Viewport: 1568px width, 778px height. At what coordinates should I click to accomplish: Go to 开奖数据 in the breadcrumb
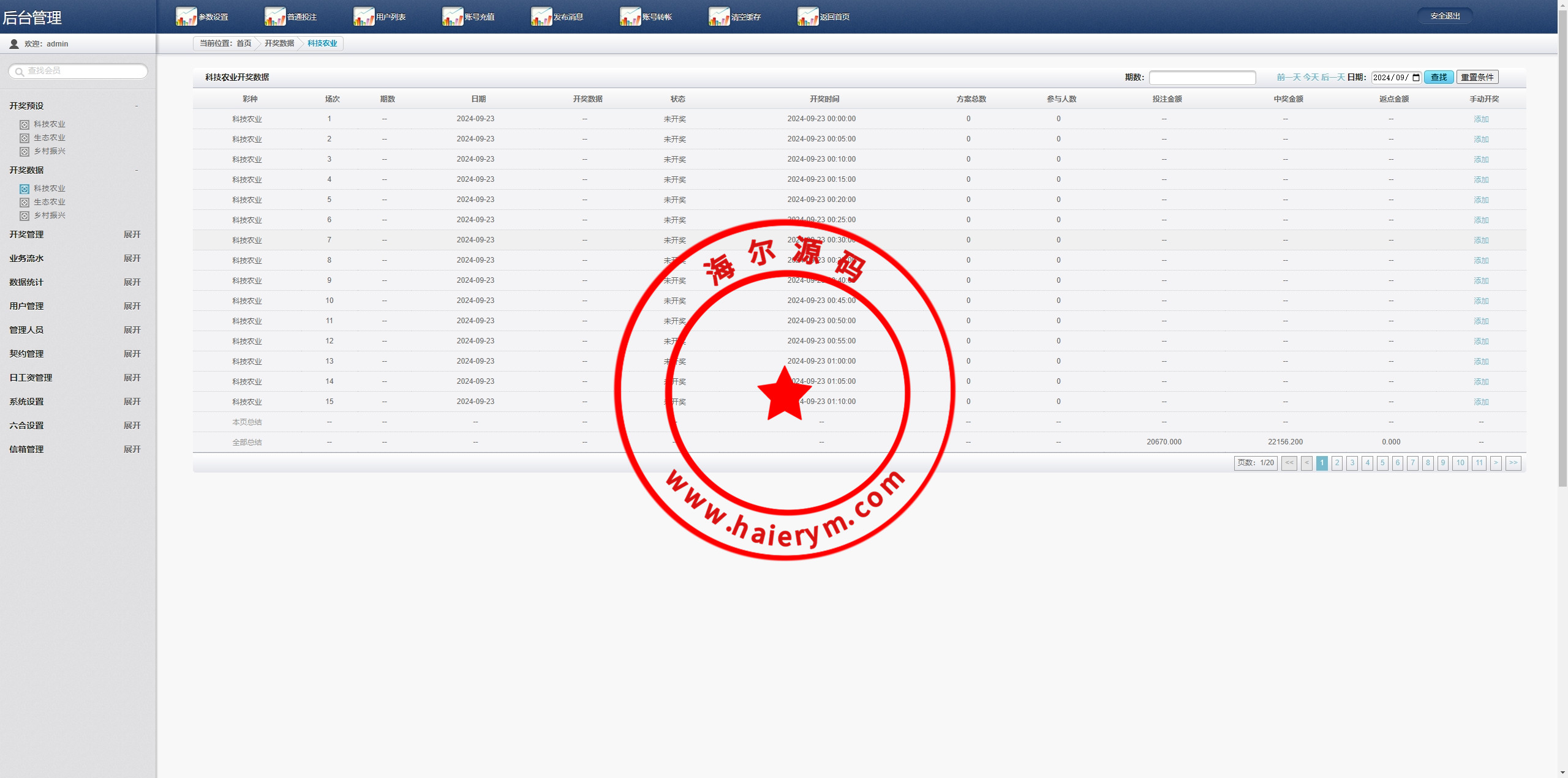click(x=279, y=43)
